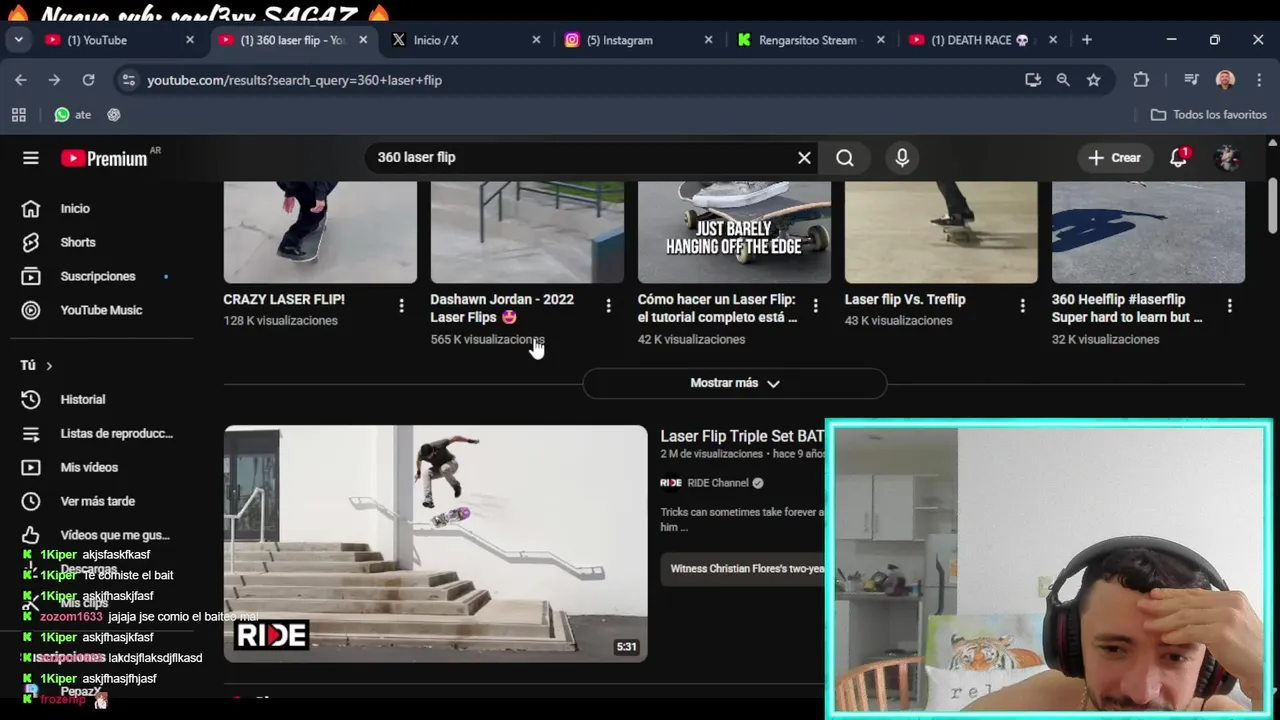The image size is (1280, 720).
Task: Open the extensions puzzle icon
Action: (x=1141, y=80)
